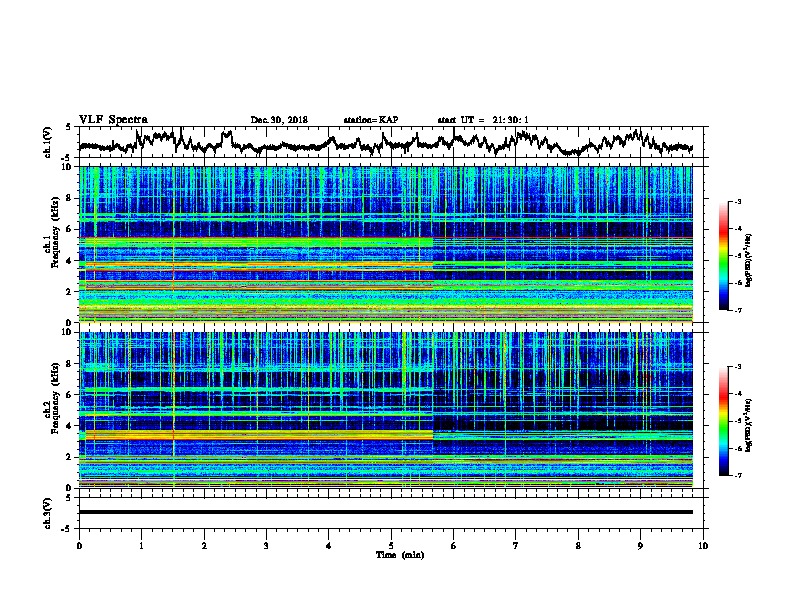Click the ch.2 frequency axis "4" tick label
Screen dimensions: 792x612
[x=70, y=426]
